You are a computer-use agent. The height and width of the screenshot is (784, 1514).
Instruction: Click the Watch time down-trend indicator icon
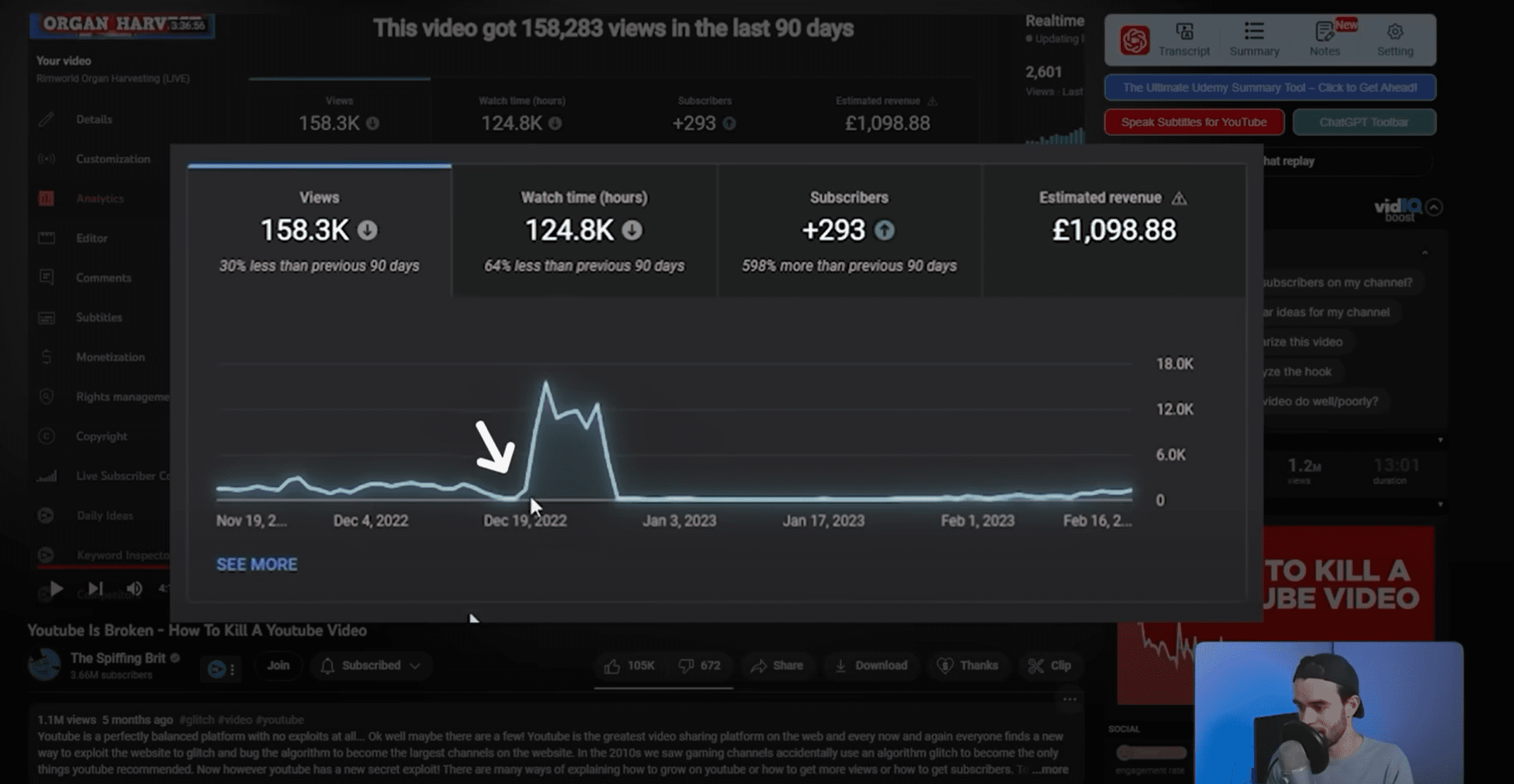pyautogui.click(x=632, y=230)
